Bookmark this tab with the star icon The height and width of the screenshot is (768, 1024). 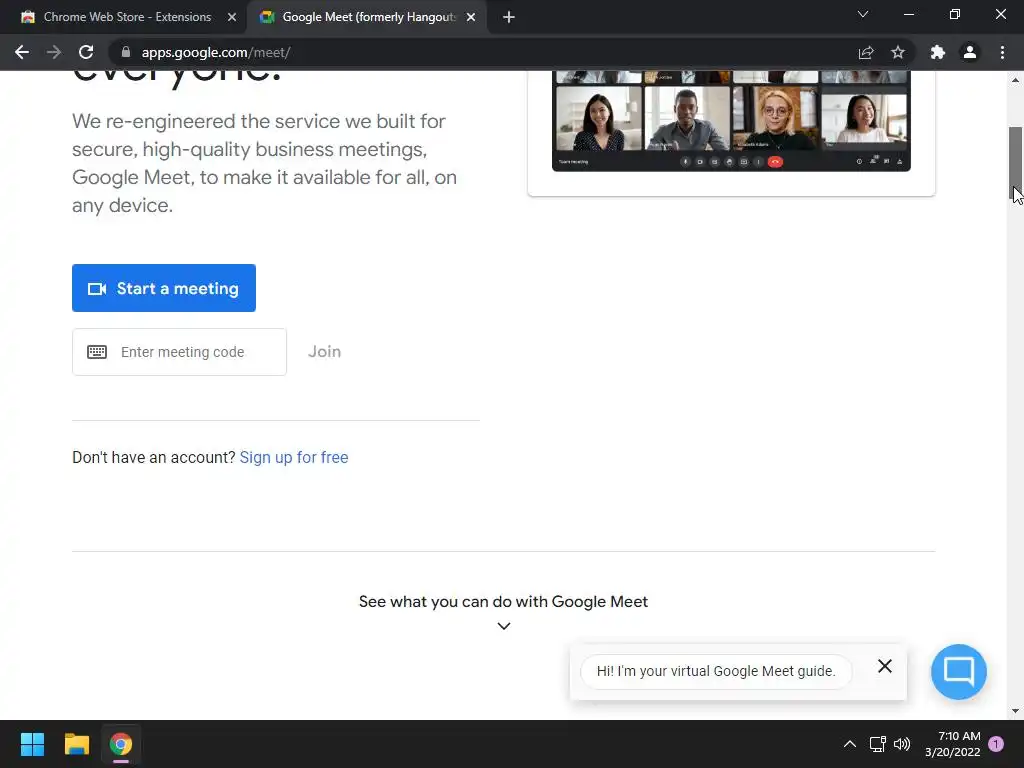click(x=898, y=52)
